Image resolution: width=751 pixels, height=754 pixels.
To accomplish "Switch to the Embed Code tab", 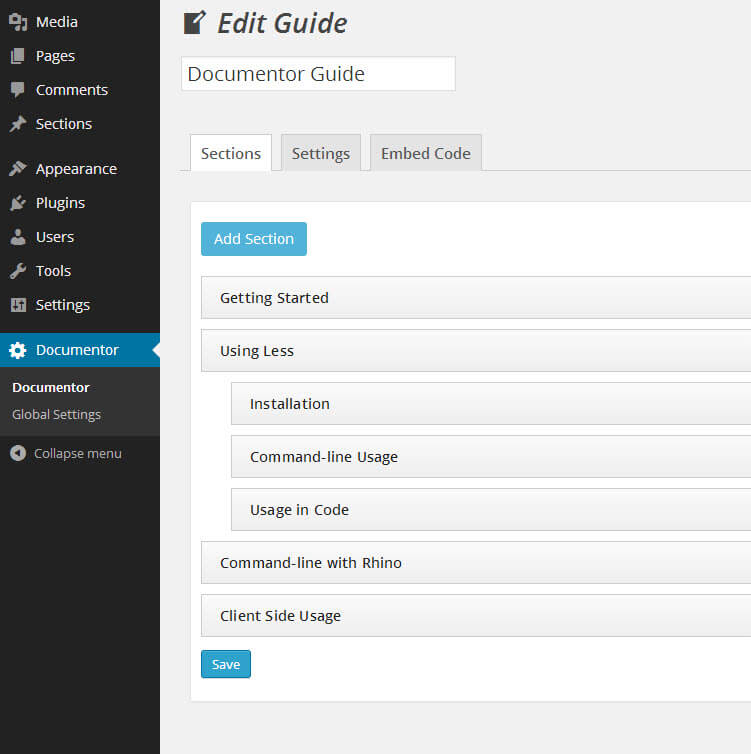I will pyautogui.click(x=425, y=154).
